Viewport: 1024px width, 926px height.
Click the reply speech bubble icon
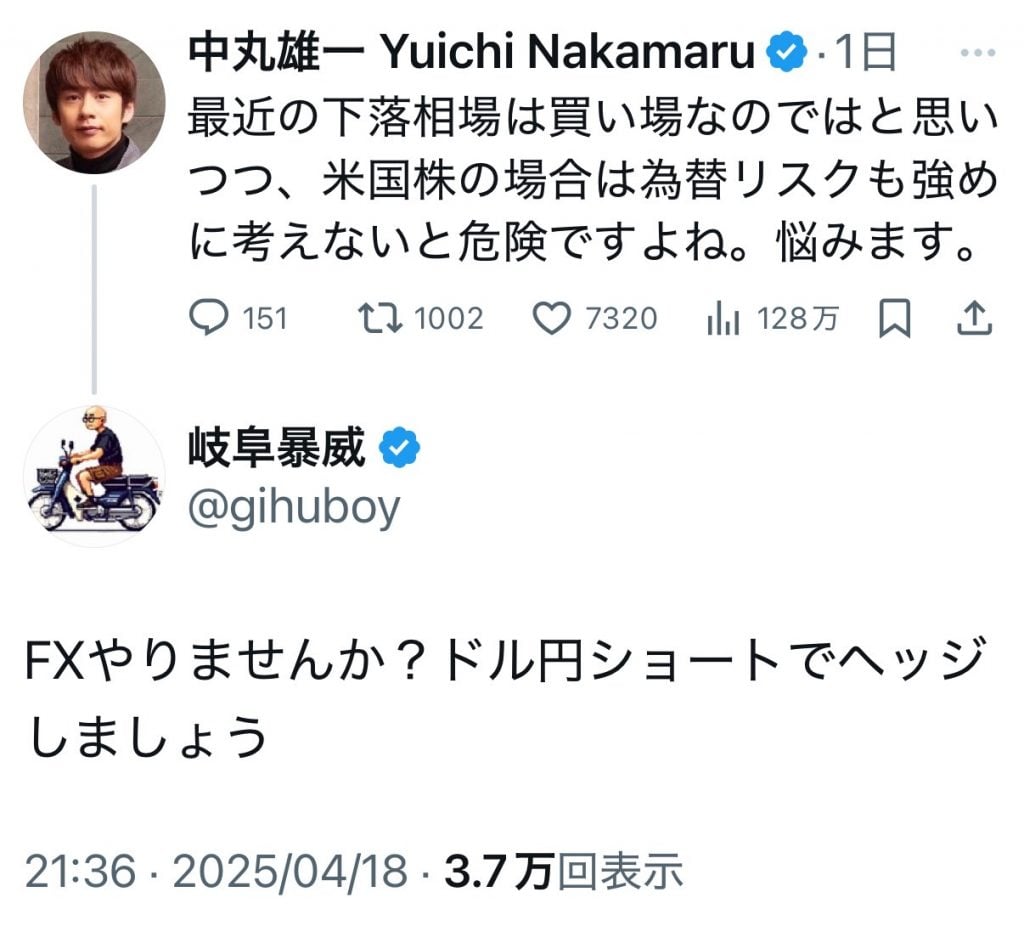210,319
